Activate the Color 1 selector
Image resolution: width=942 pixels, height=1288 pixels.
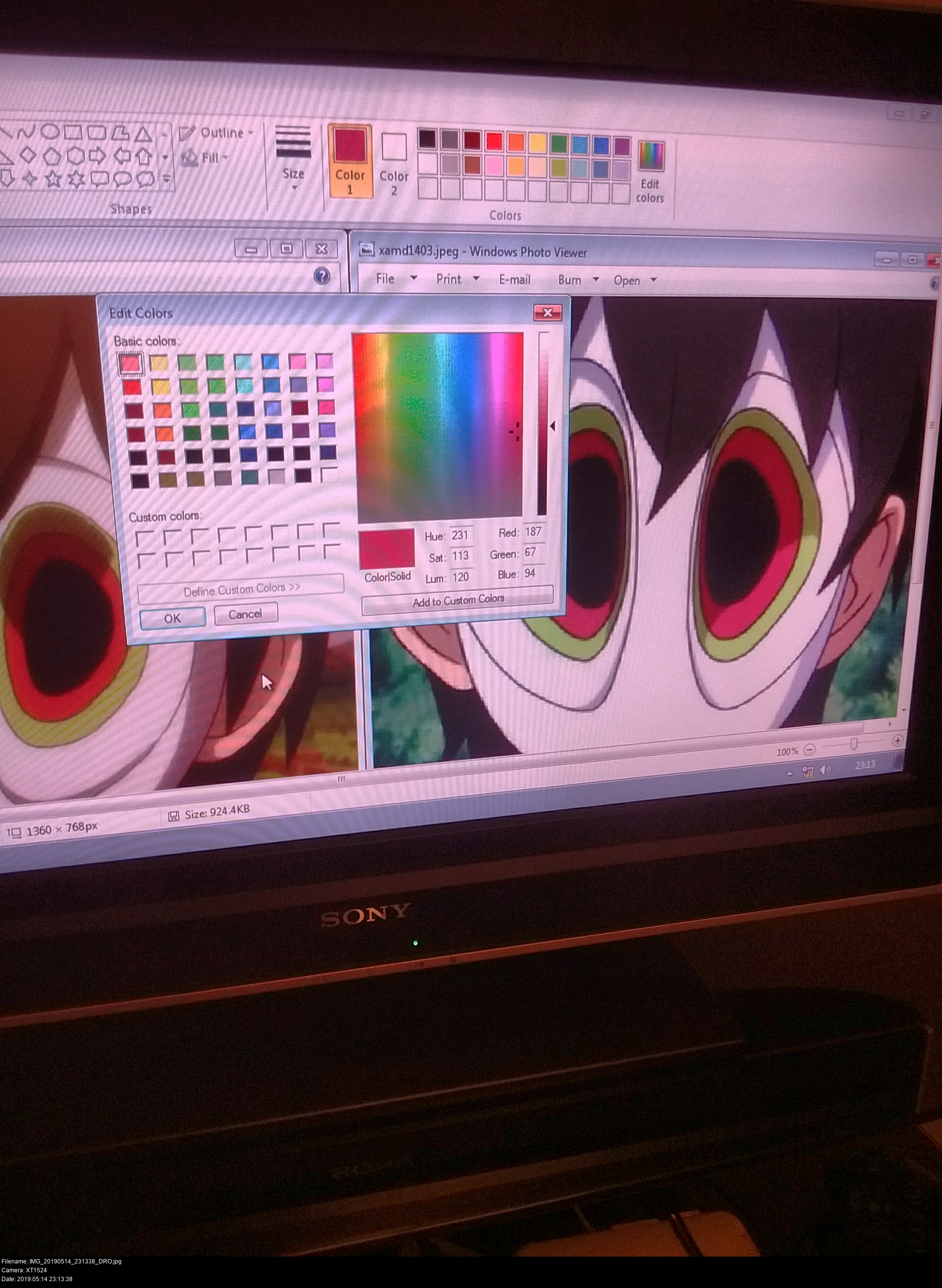(x=349, y=161)
